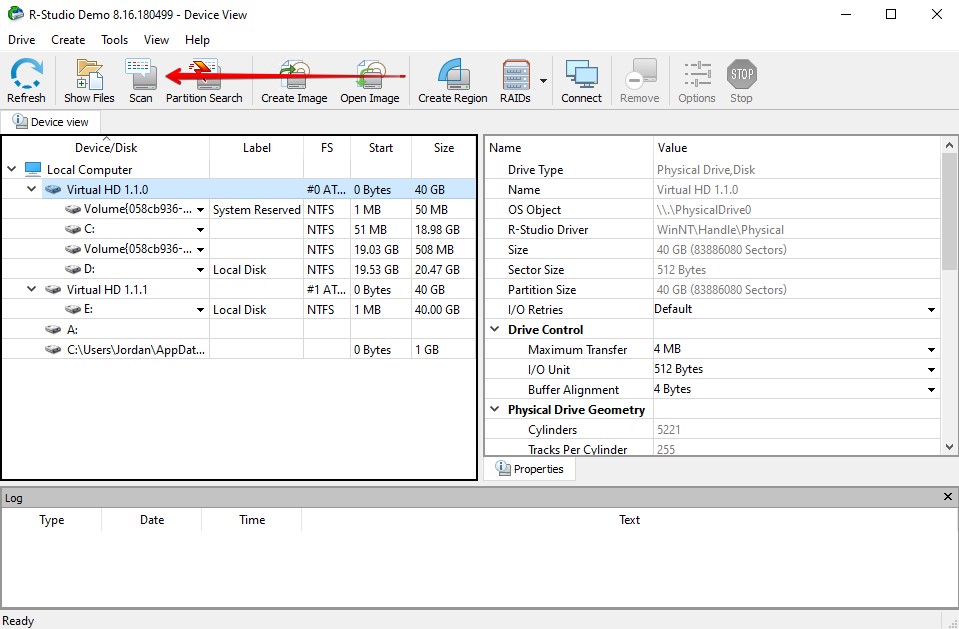Open the RAIDs dropdown arrow

pyautogui.click(x=543, y=80)
